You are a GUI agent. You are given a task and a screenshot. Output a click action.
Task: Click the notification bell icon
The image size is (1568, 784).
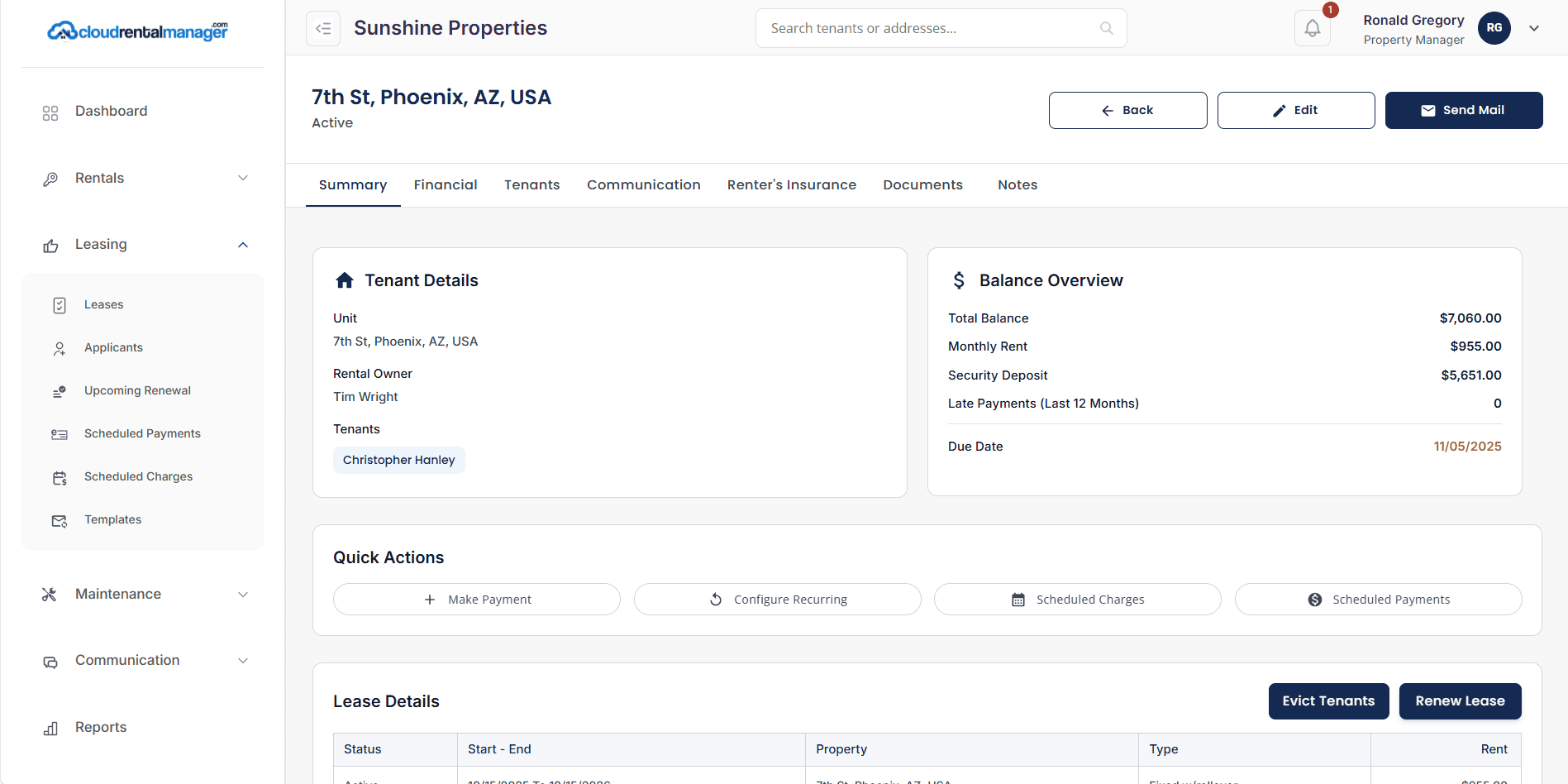(x=1312, y=28)
